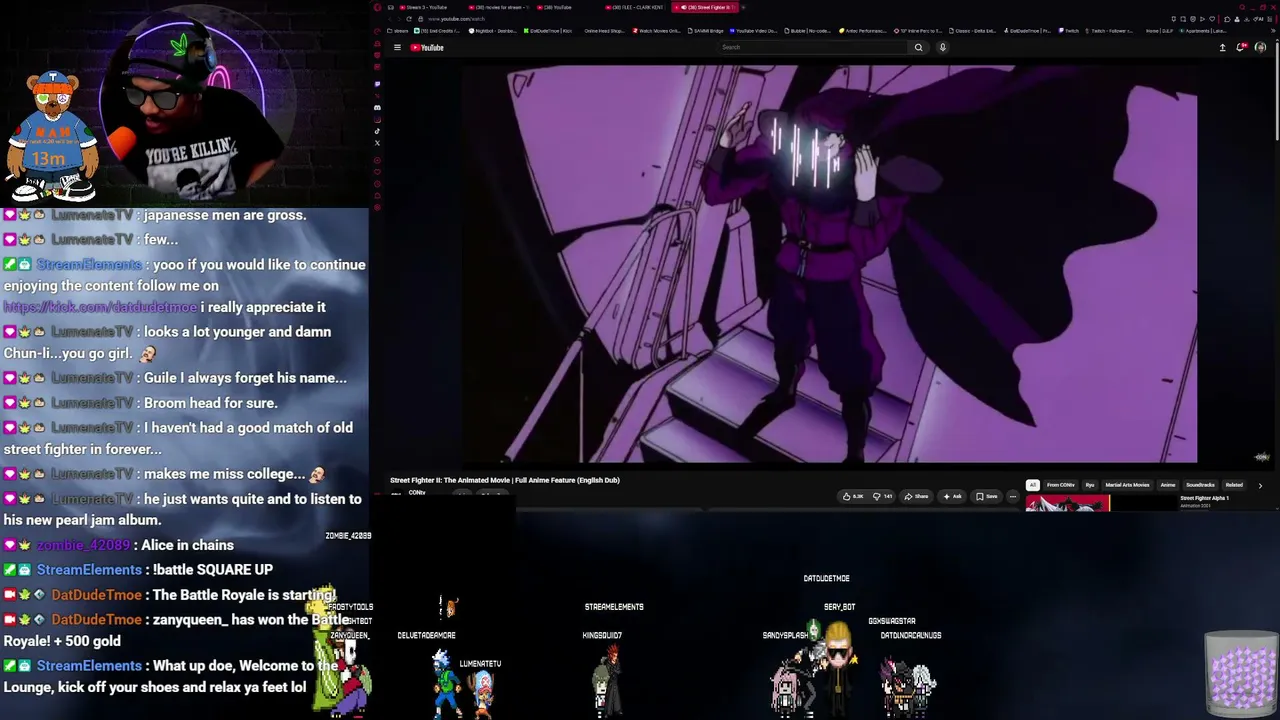Select the active 'Street Fighter II' tab
Image resolution: width=1280 pixels, height=720 pixels.
tap(705, 7)
